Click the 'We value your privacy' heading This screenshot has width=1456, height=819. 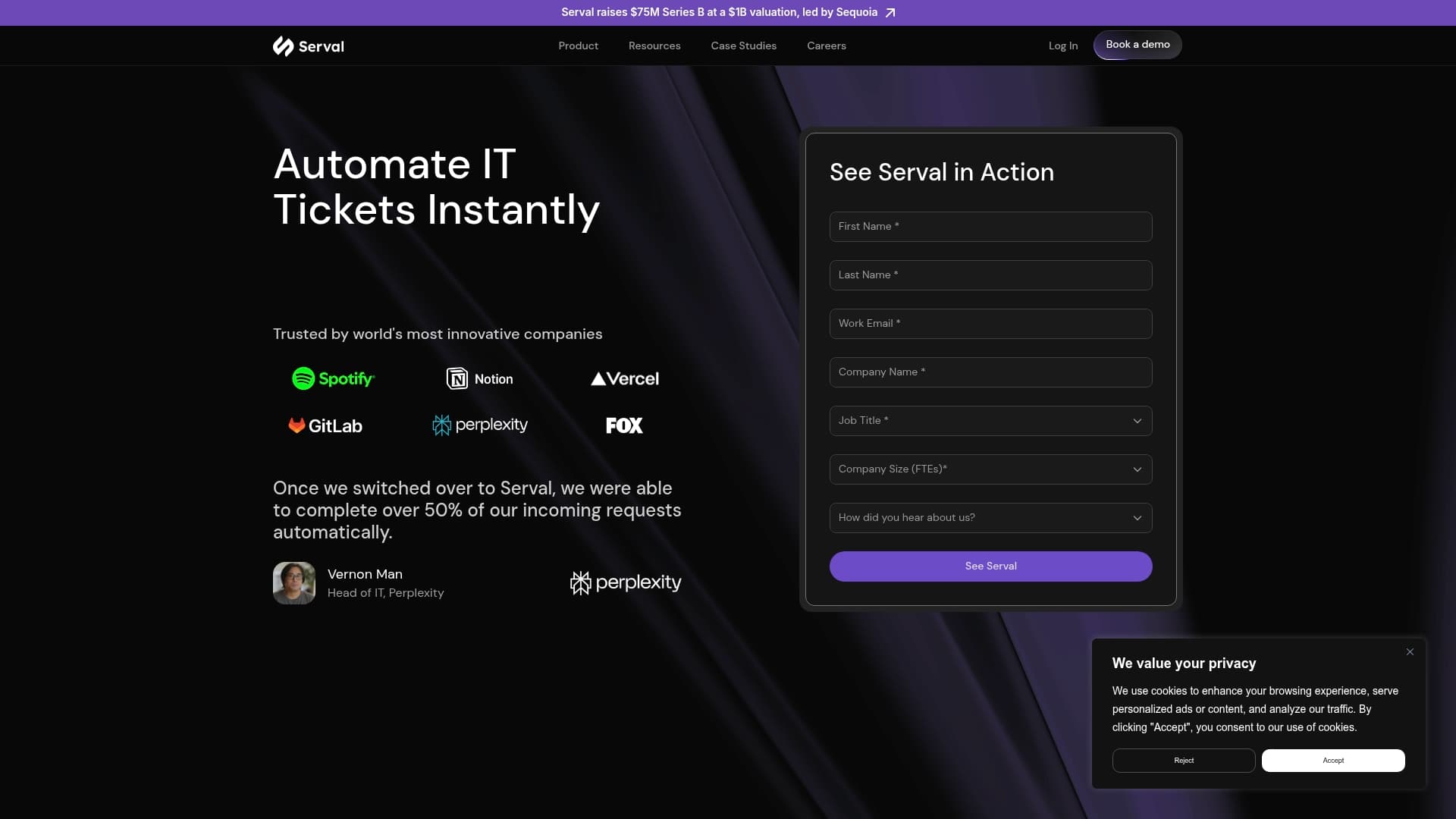[1184, 664]
